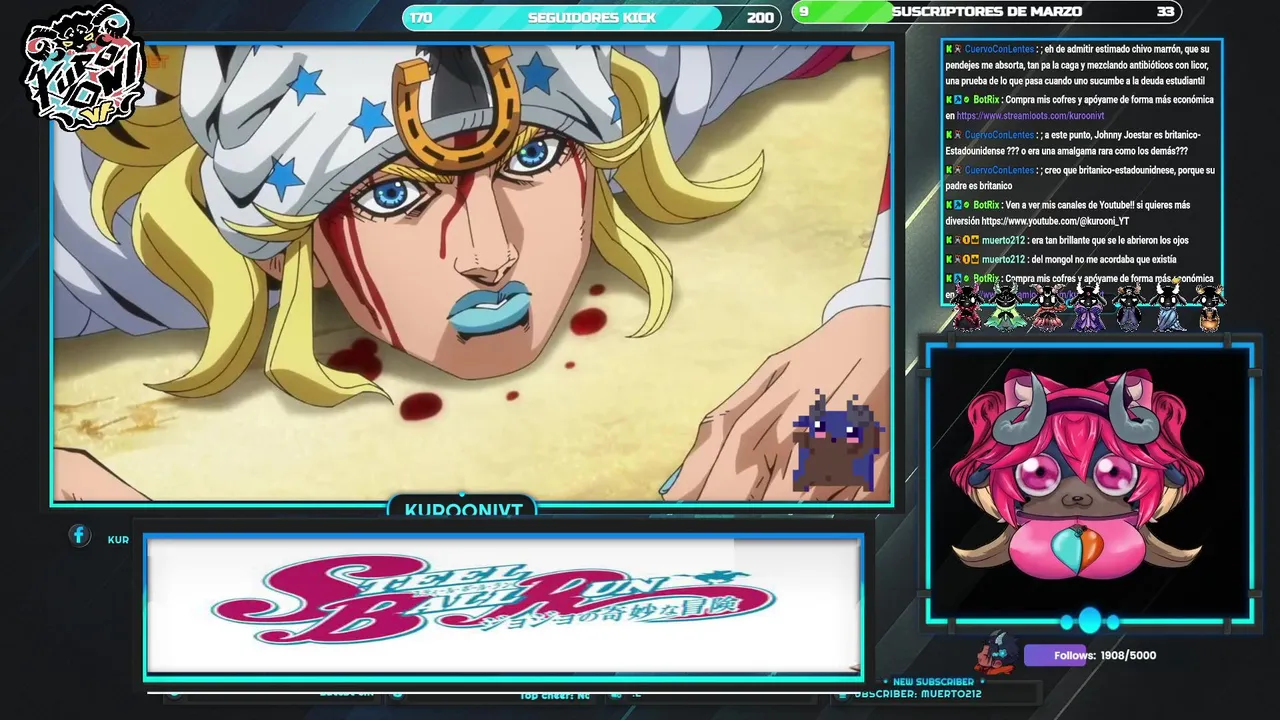Select the light blue-dressed chat avatar sprite
The width and height of the screenshot is (1280, 720).
coord(1169,308)
